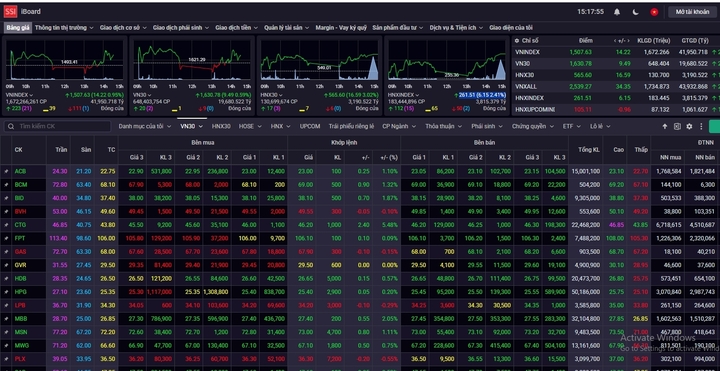Expand Lô lẻ dropdown
Image resolution: width=720 pixels, height=371 pixels.
click(600, 126)
